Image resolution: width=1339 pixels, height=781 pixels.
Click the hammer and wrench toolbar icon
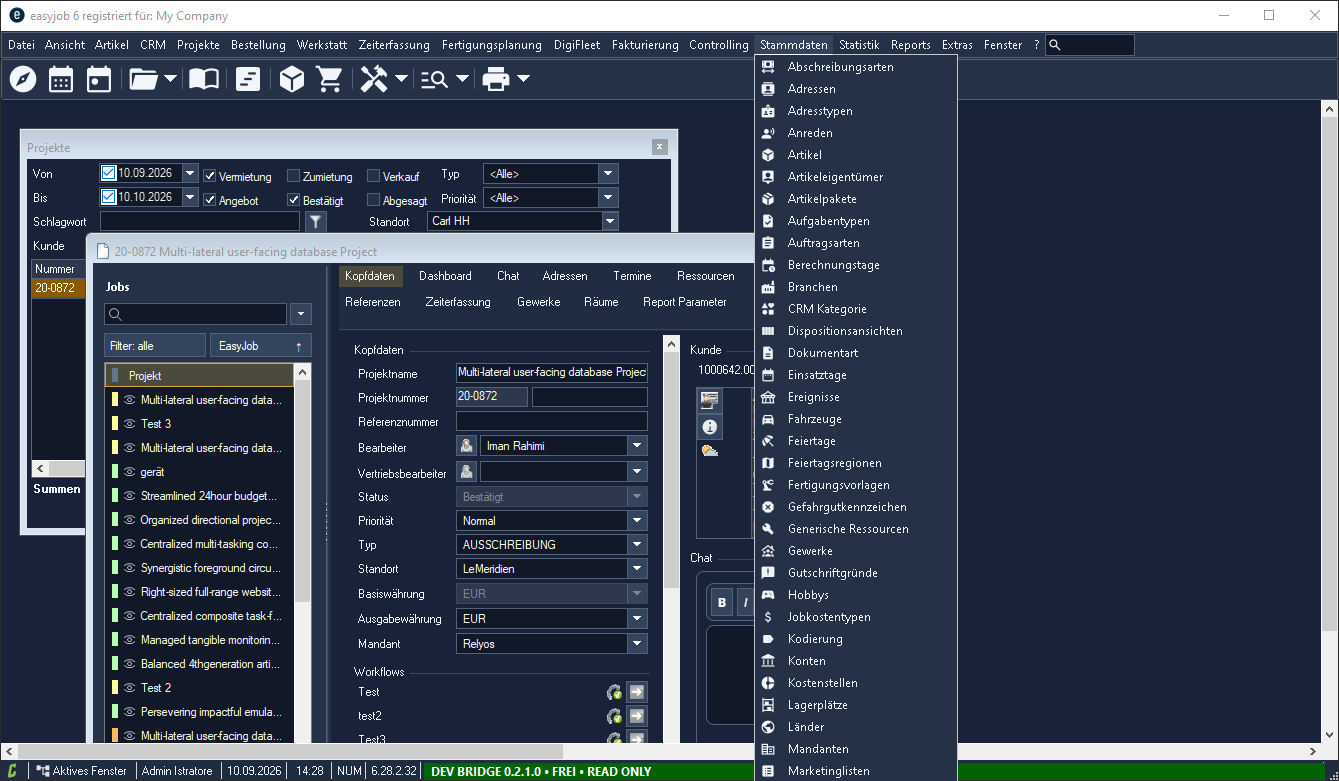click(x=374, y=79)
